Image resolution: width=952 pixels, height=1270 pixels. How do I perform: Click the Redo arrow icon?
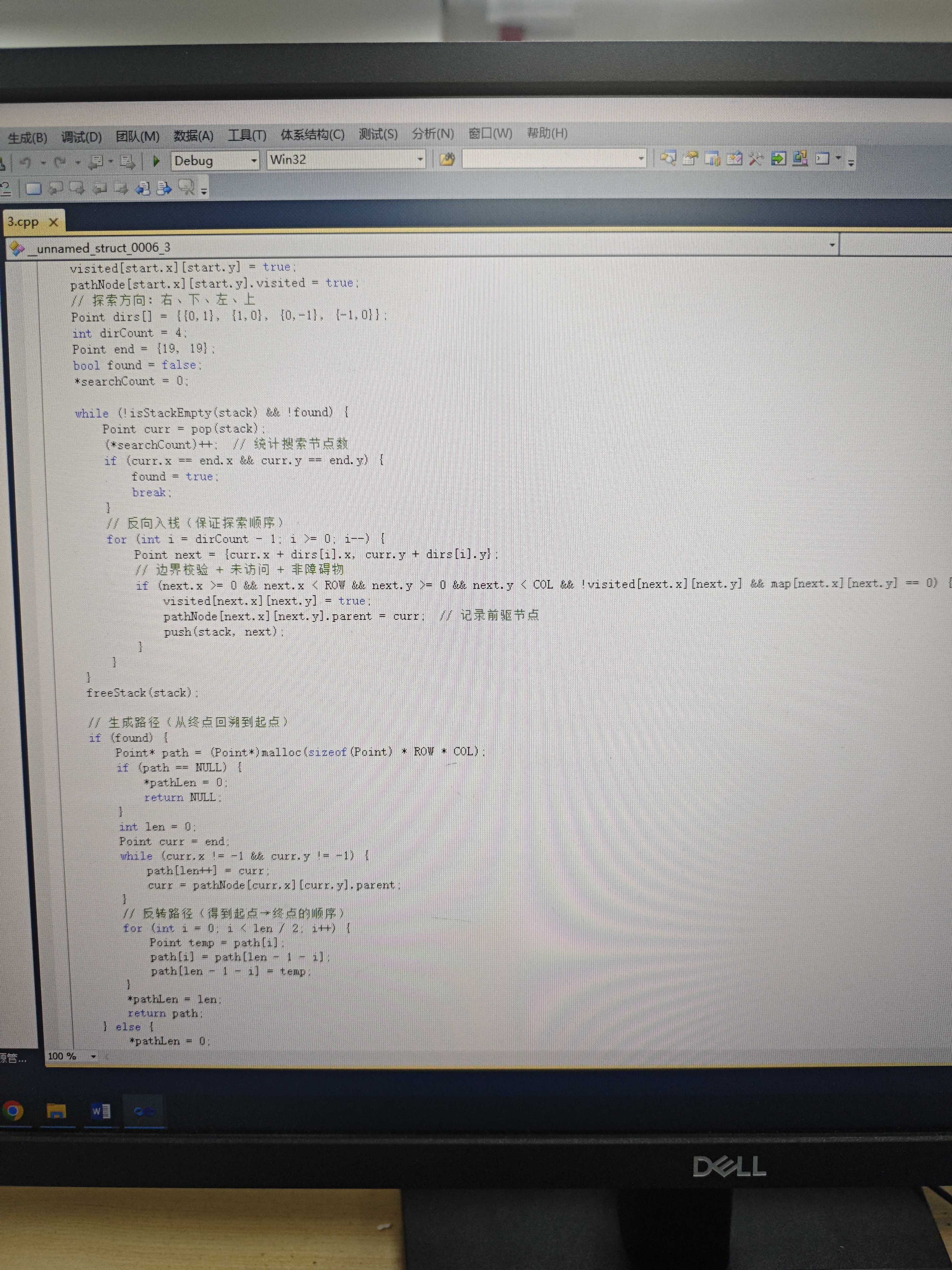tap(60, 162)
